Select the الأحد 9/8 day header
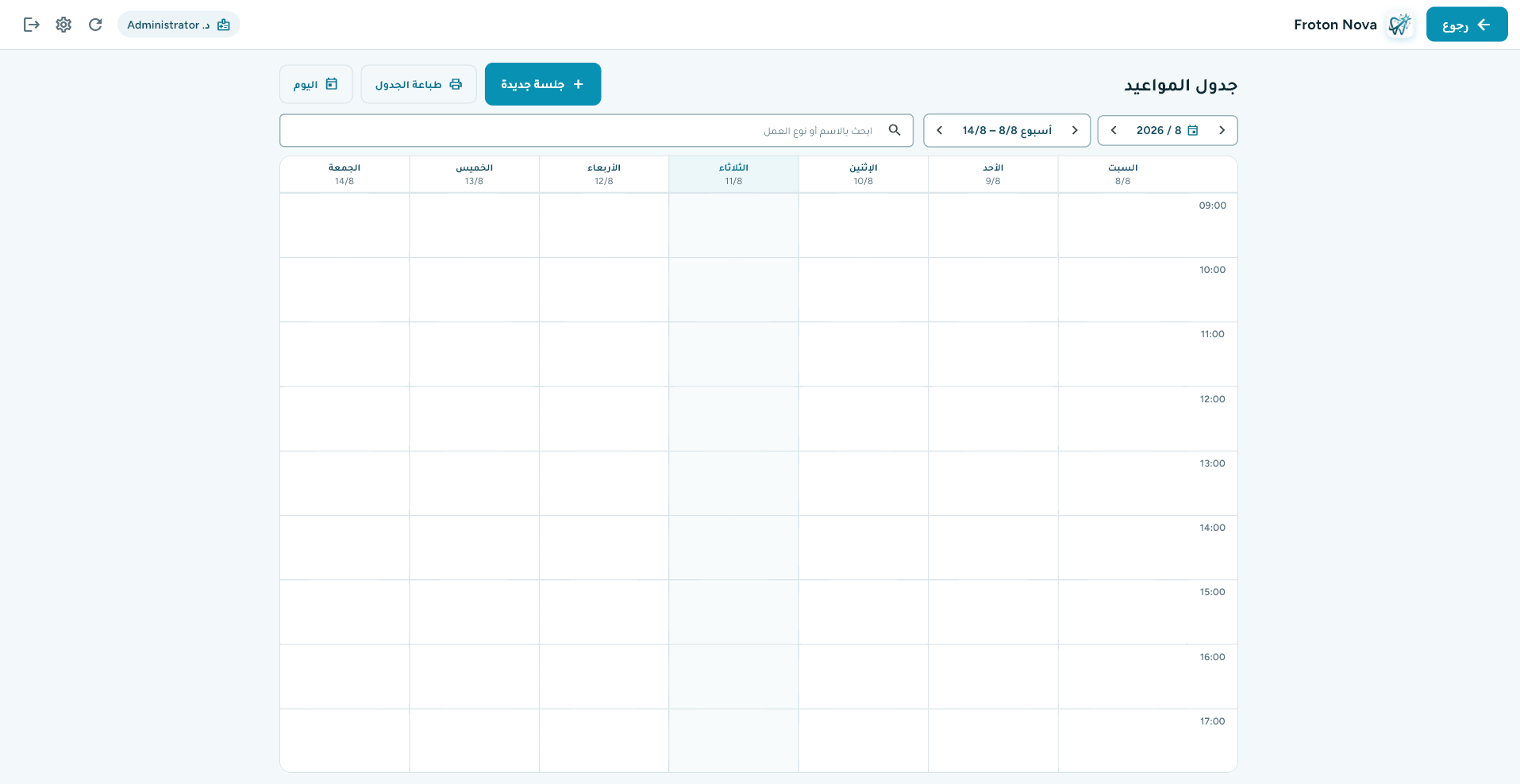 click(993, 174)
